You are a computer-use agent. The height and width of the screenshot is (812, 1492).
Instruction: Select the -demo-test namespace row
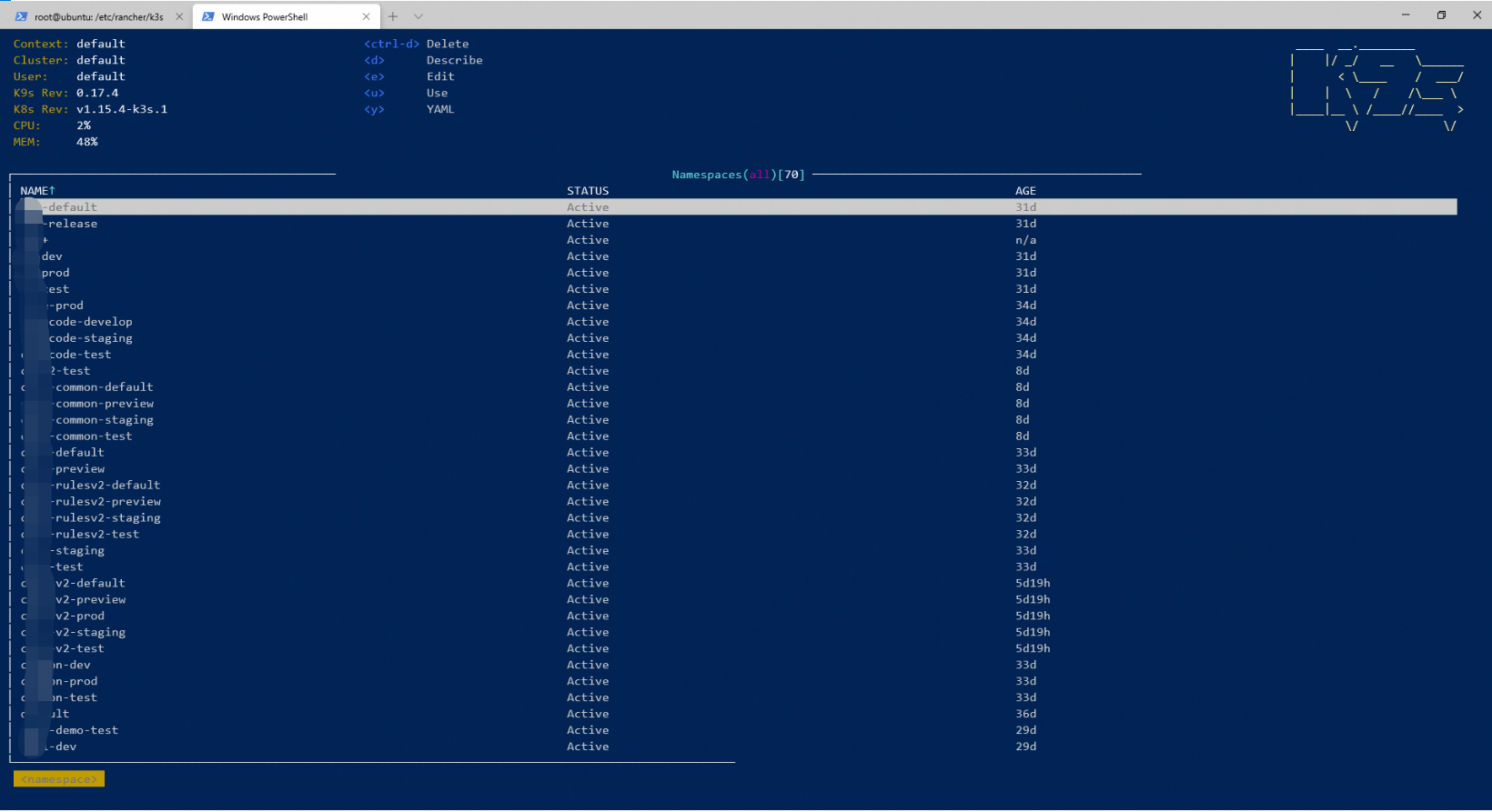(737, 731)
